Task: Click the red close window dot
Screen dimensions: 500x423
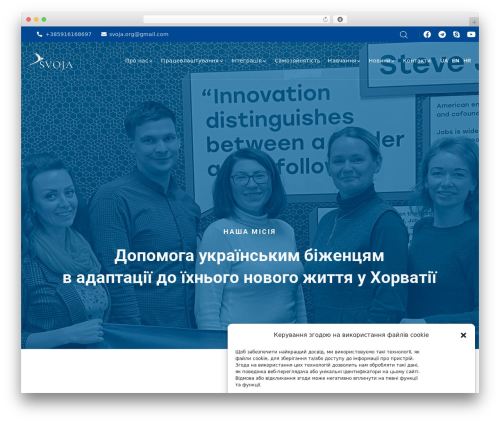Action: pos(29,19)
